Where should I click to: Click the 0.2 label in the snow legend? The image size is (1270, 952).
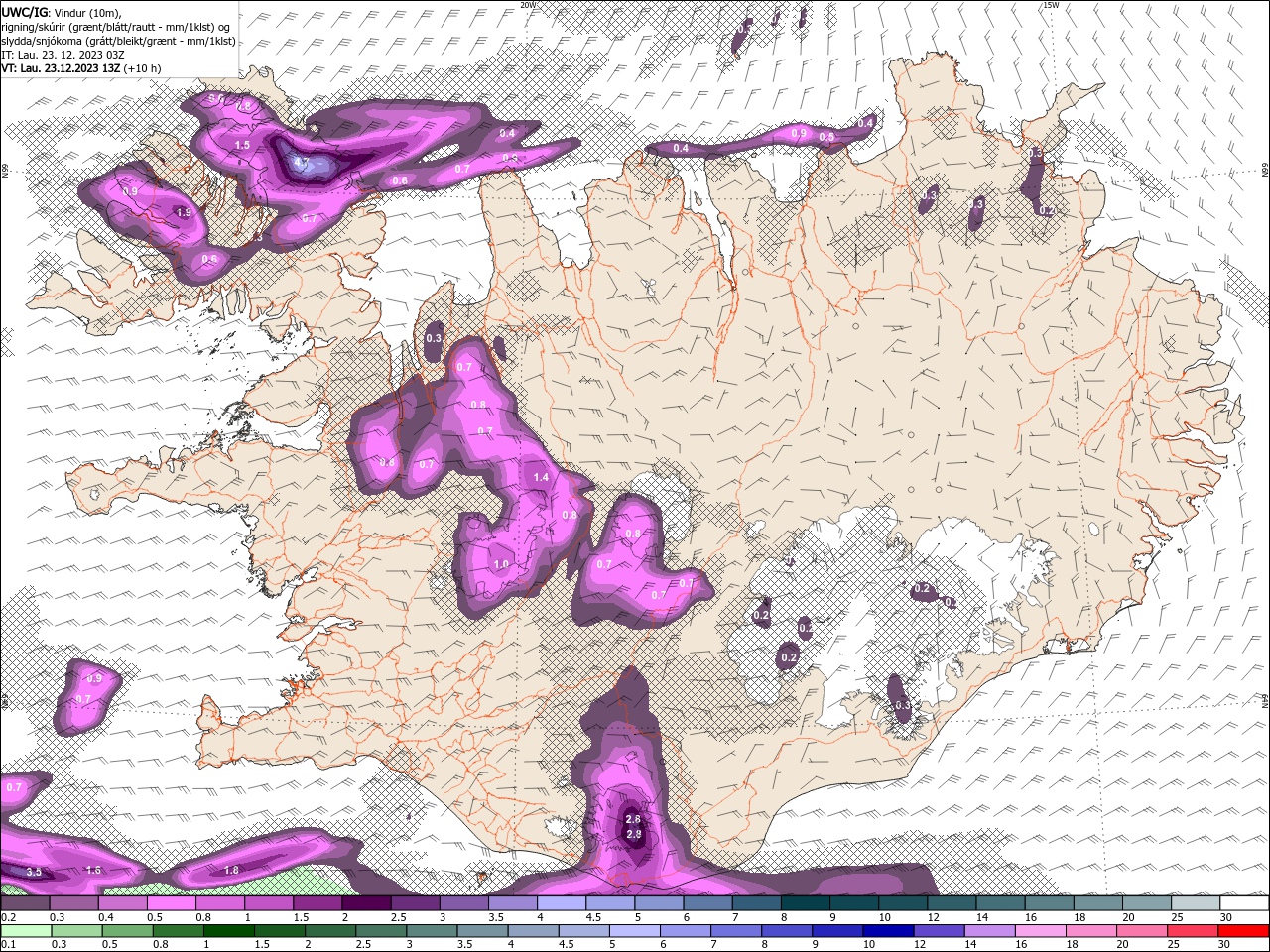(7, 917)
